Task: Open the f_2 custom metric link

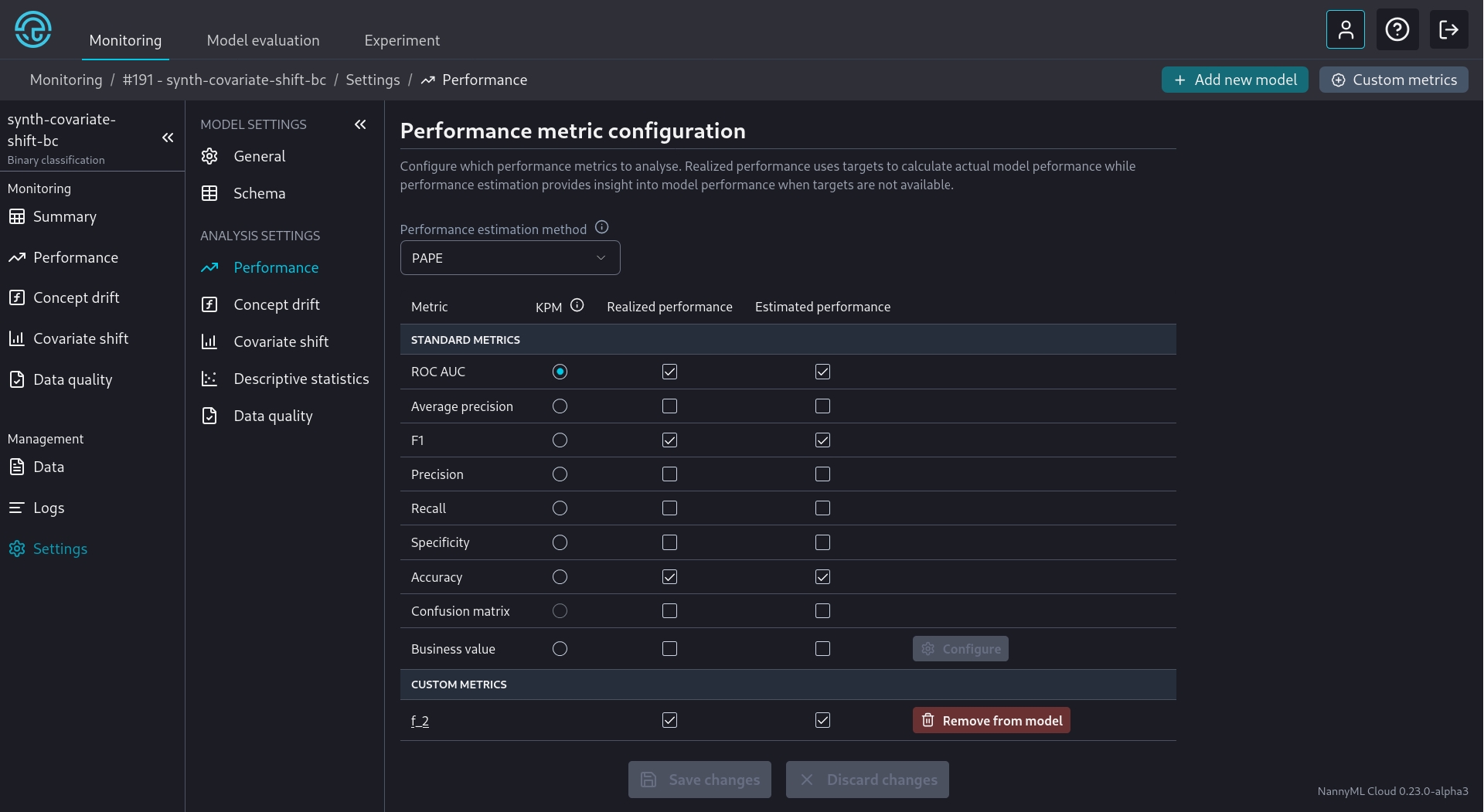Action: tap(420, 721)
